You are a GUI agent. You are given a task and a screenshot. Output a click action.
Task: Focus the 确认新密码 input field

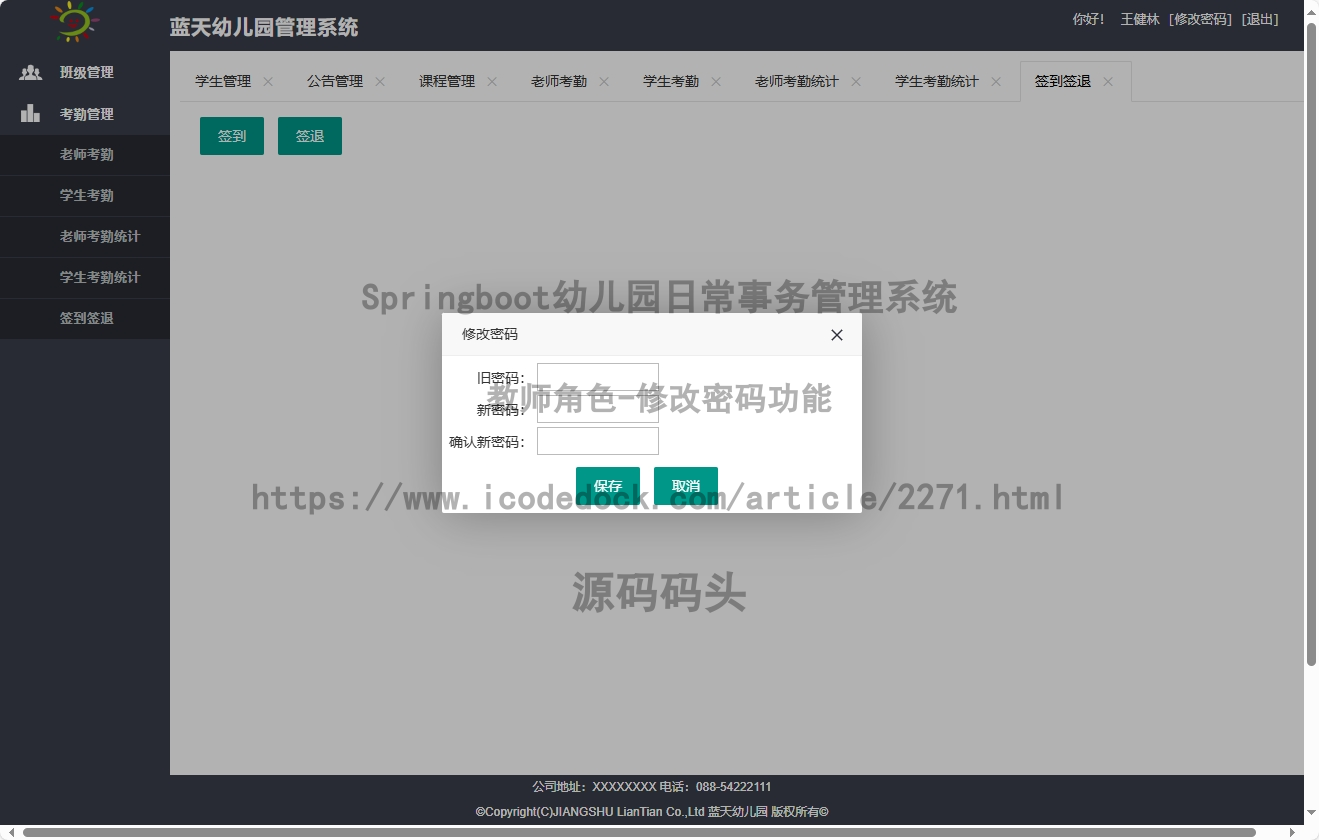click(598, 441)
